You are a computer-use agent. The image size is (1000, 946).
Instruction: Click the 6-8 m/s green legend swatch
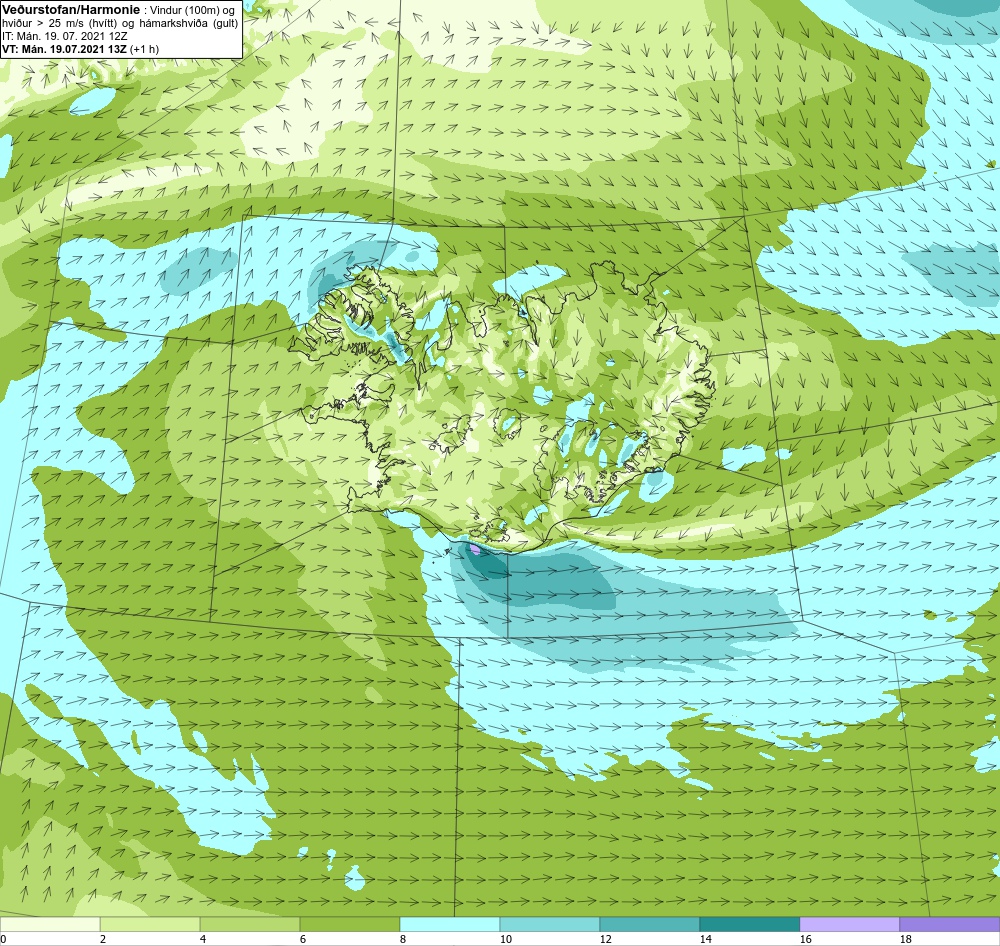(349, 925)
